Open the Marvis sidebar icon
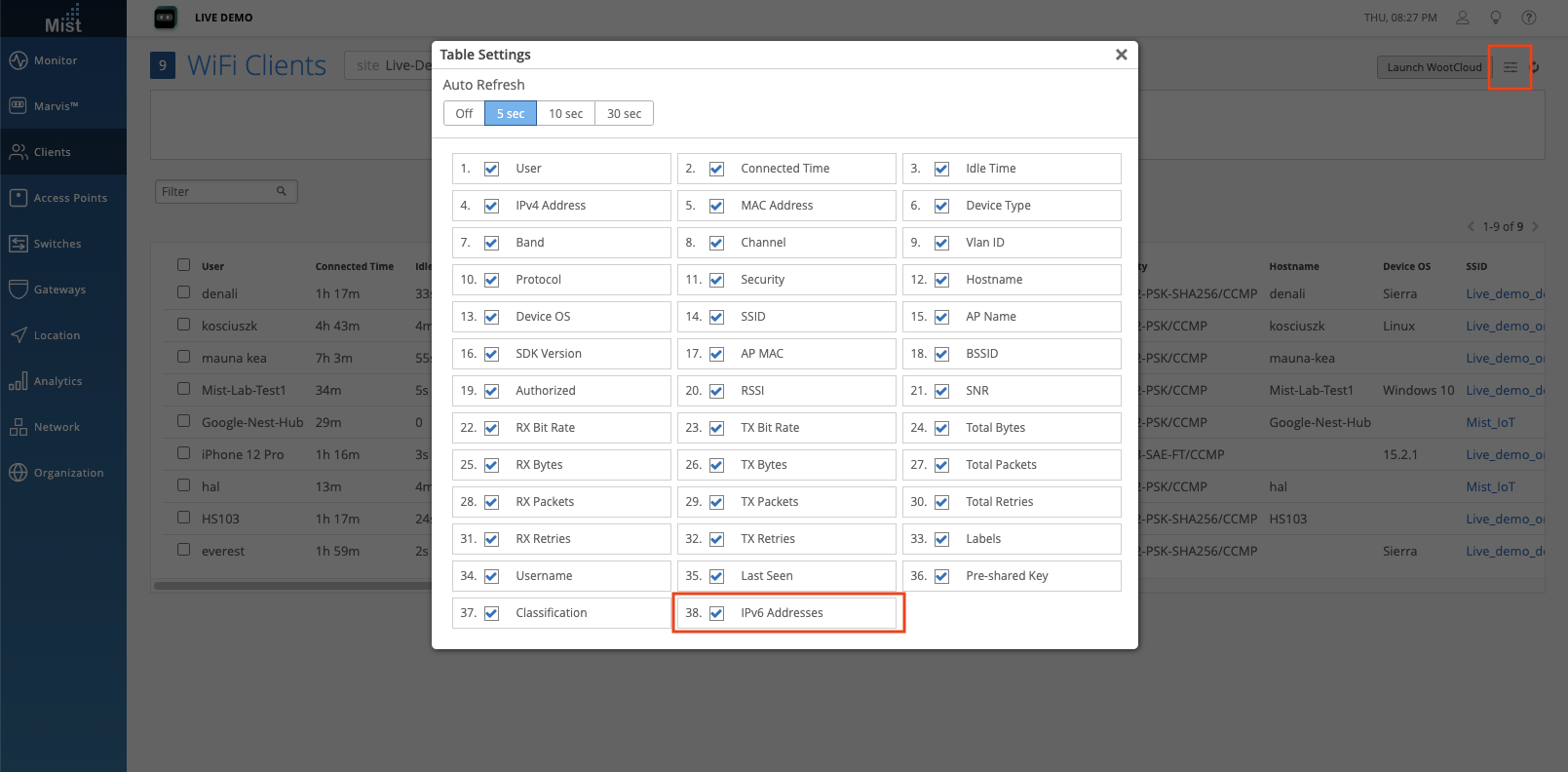The width and height of the screenshot is (1568, 772). 19,106
